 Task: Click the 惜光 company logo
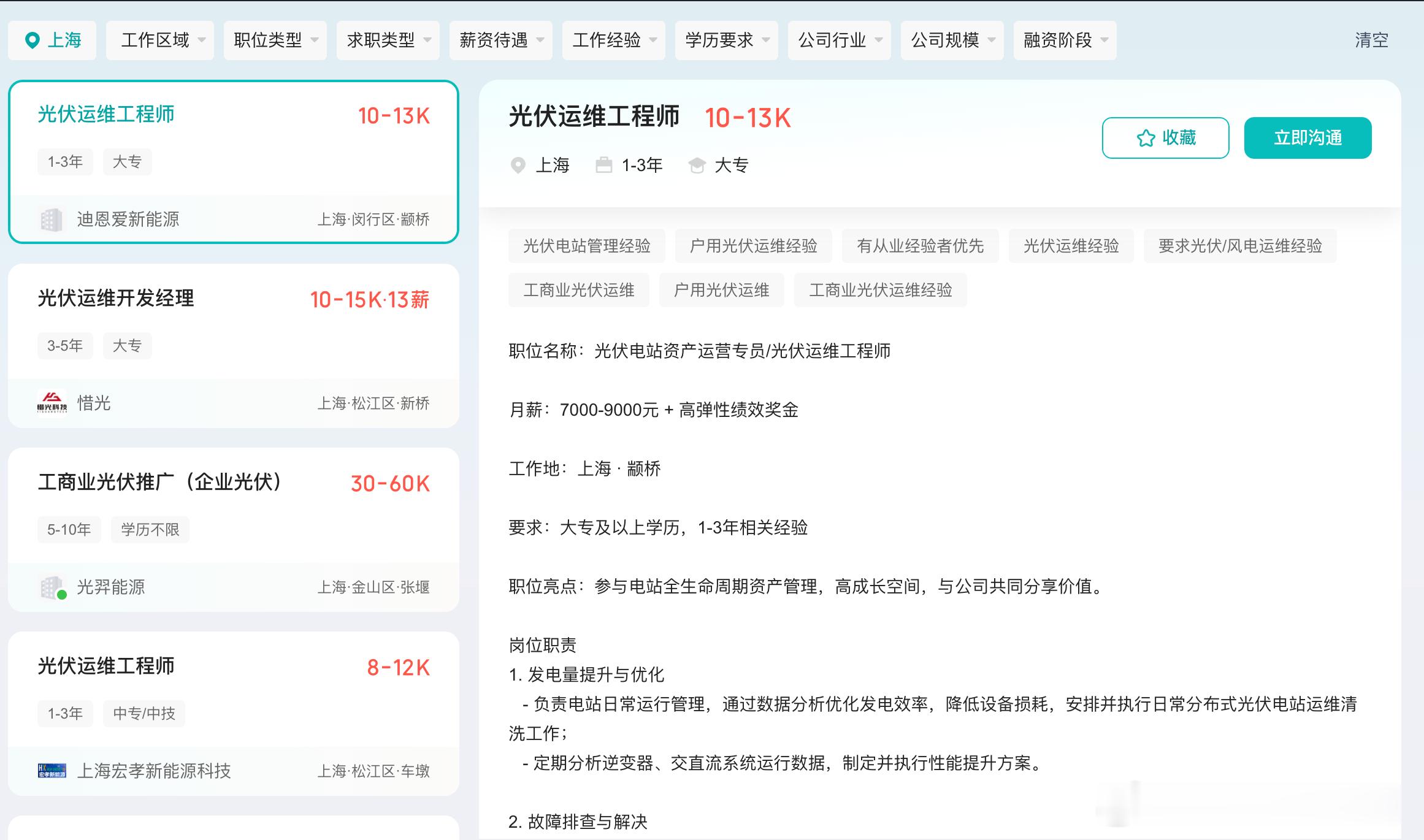click(52, 403)
